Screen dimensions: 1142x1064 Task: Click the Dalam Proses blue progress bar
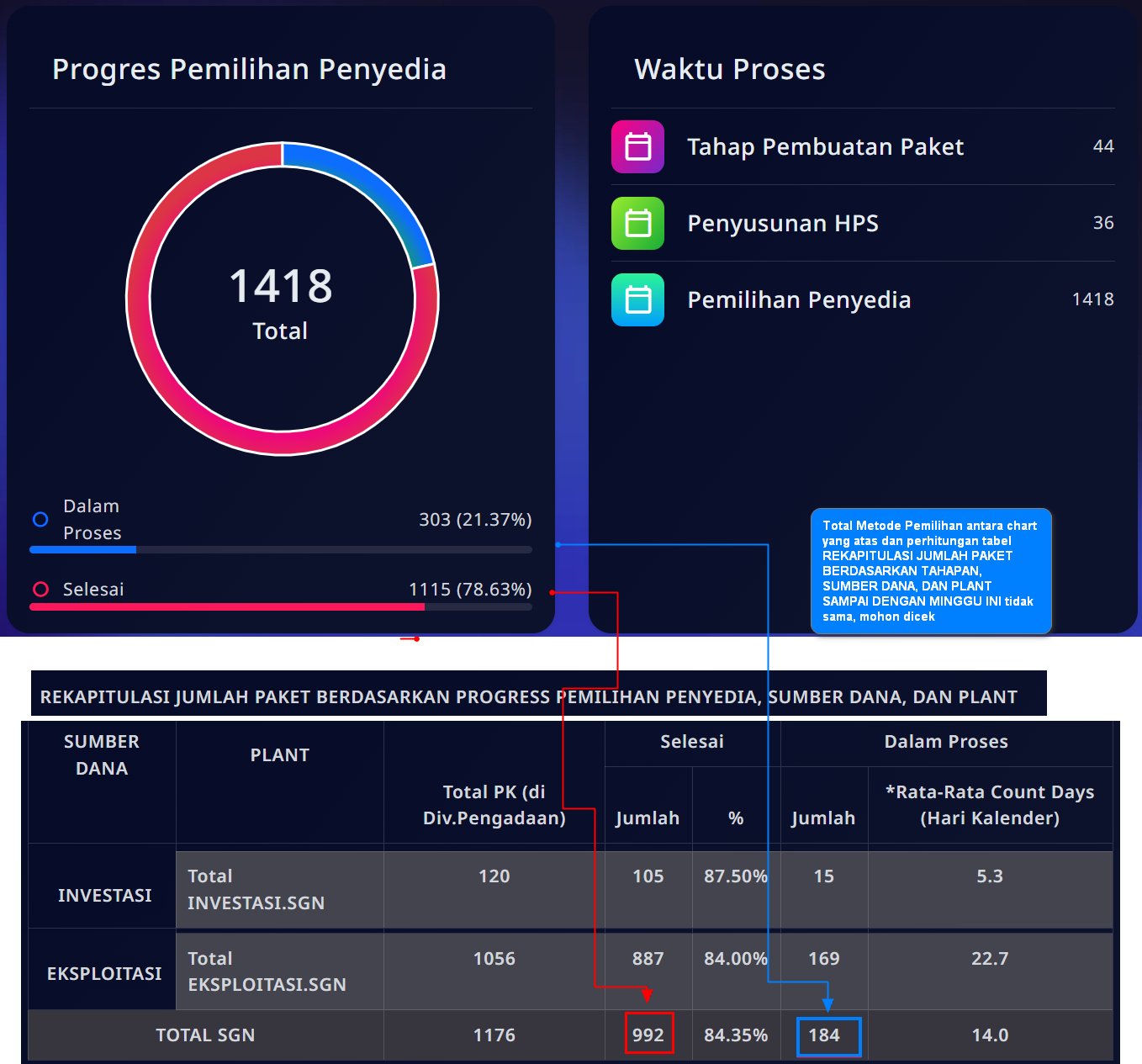click(x=83, y=550)
